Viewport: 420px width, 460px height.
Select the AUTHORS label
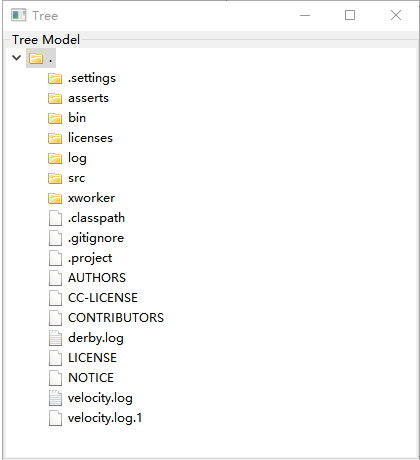pyautogui.click(x=97, y=278)
